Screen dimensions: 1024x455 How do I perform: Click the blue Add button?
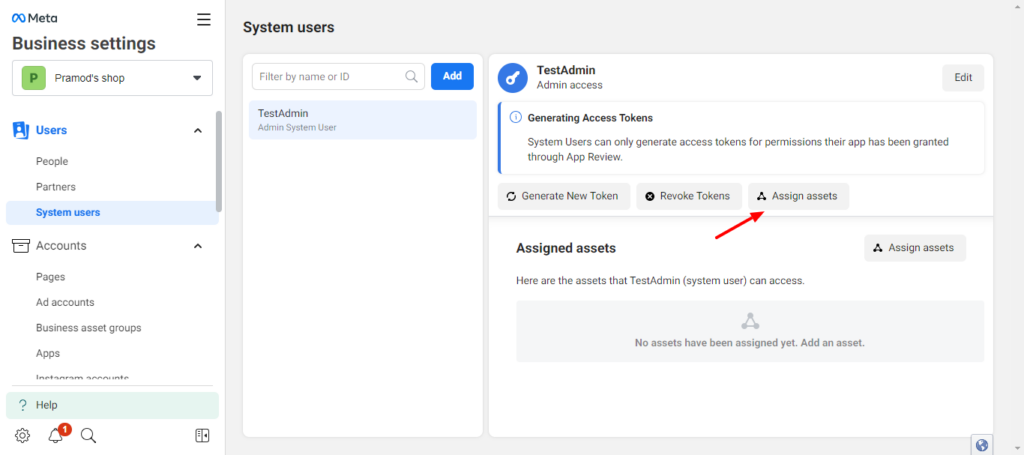pyautogui.click(x=452, y=76)
